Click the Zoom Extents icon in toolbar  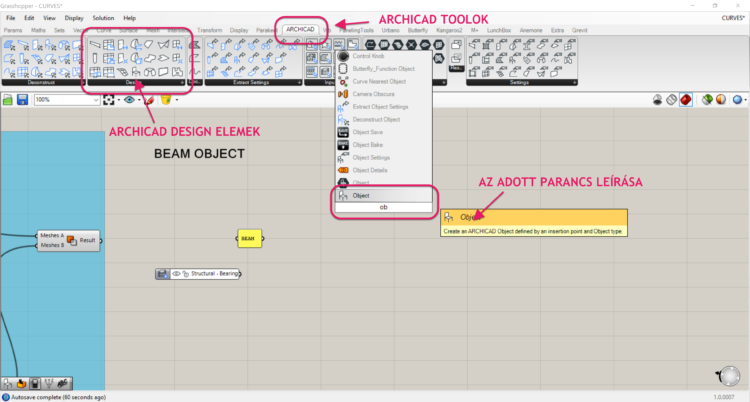point(109,100)
